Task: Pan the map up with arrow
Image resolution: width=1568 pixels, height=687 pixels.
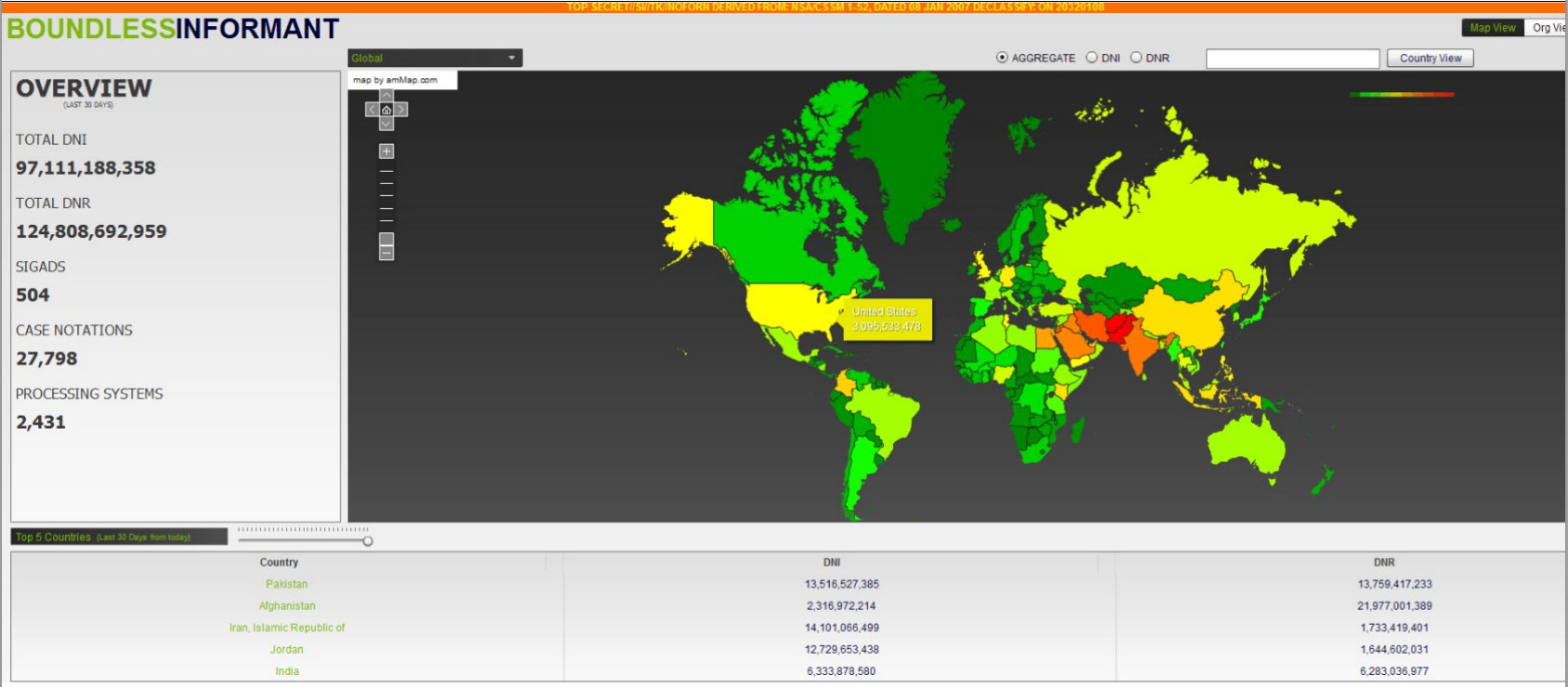Action: coord(387,96)
